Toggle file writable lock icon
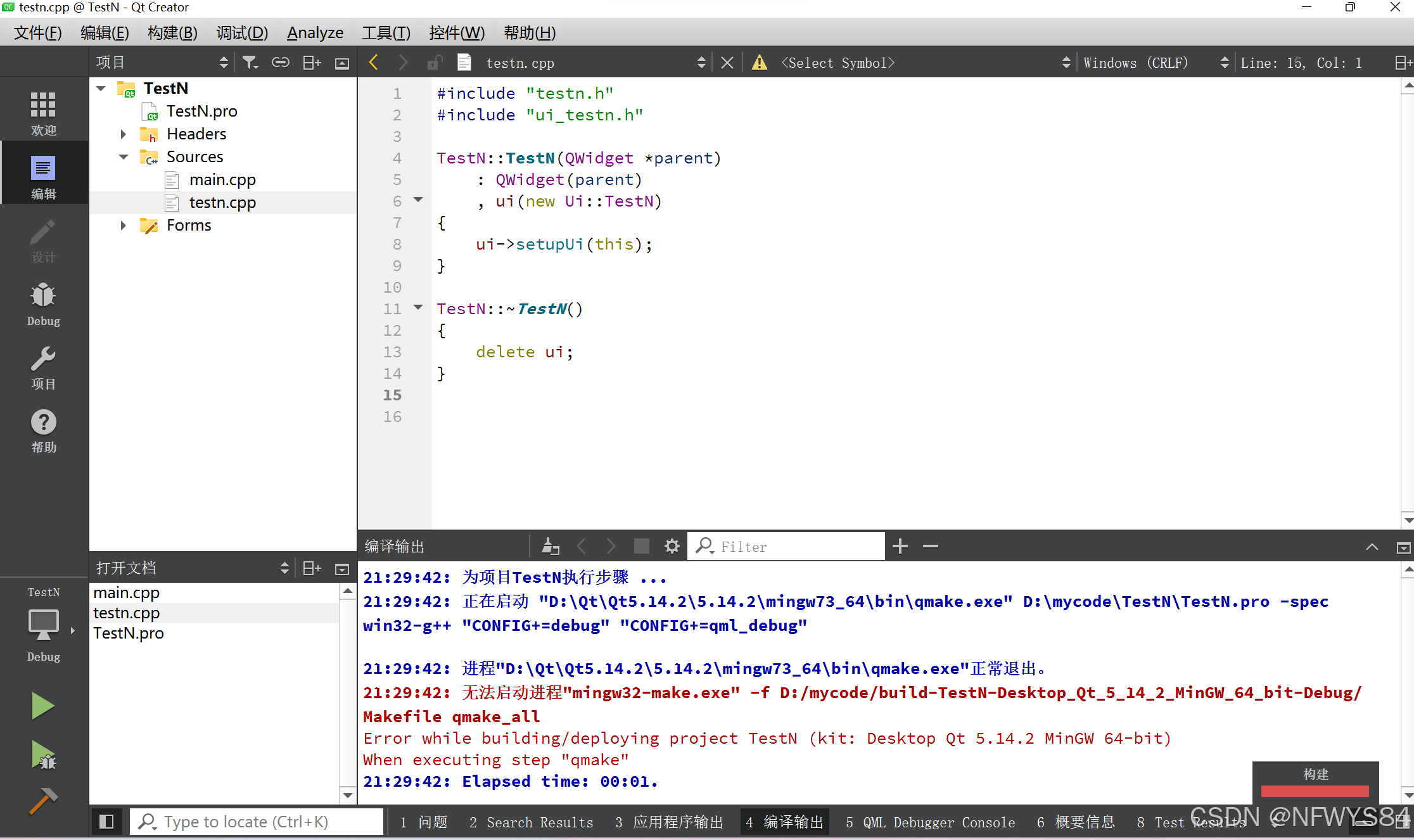This screenshot has height=840, width=1414. click(435, 63)
